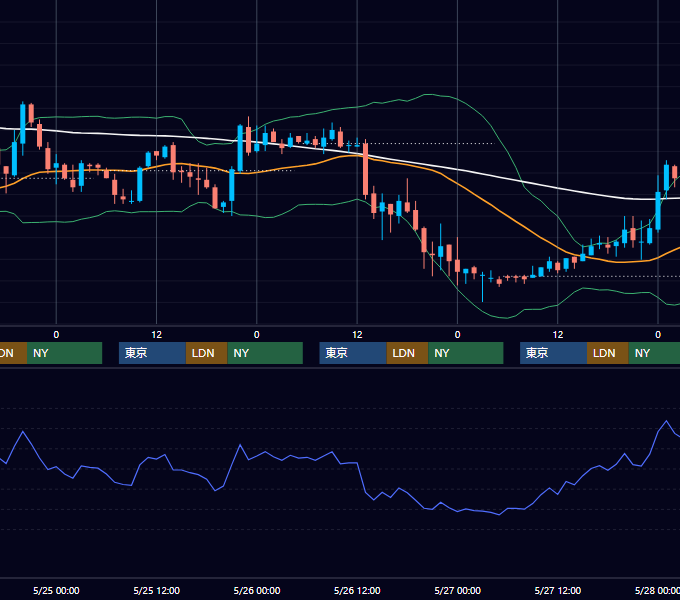Click the hour label 12 above 5/25 12:00
Image resolution: width=680 pixels, height=600 pixels.
[157, 335]
